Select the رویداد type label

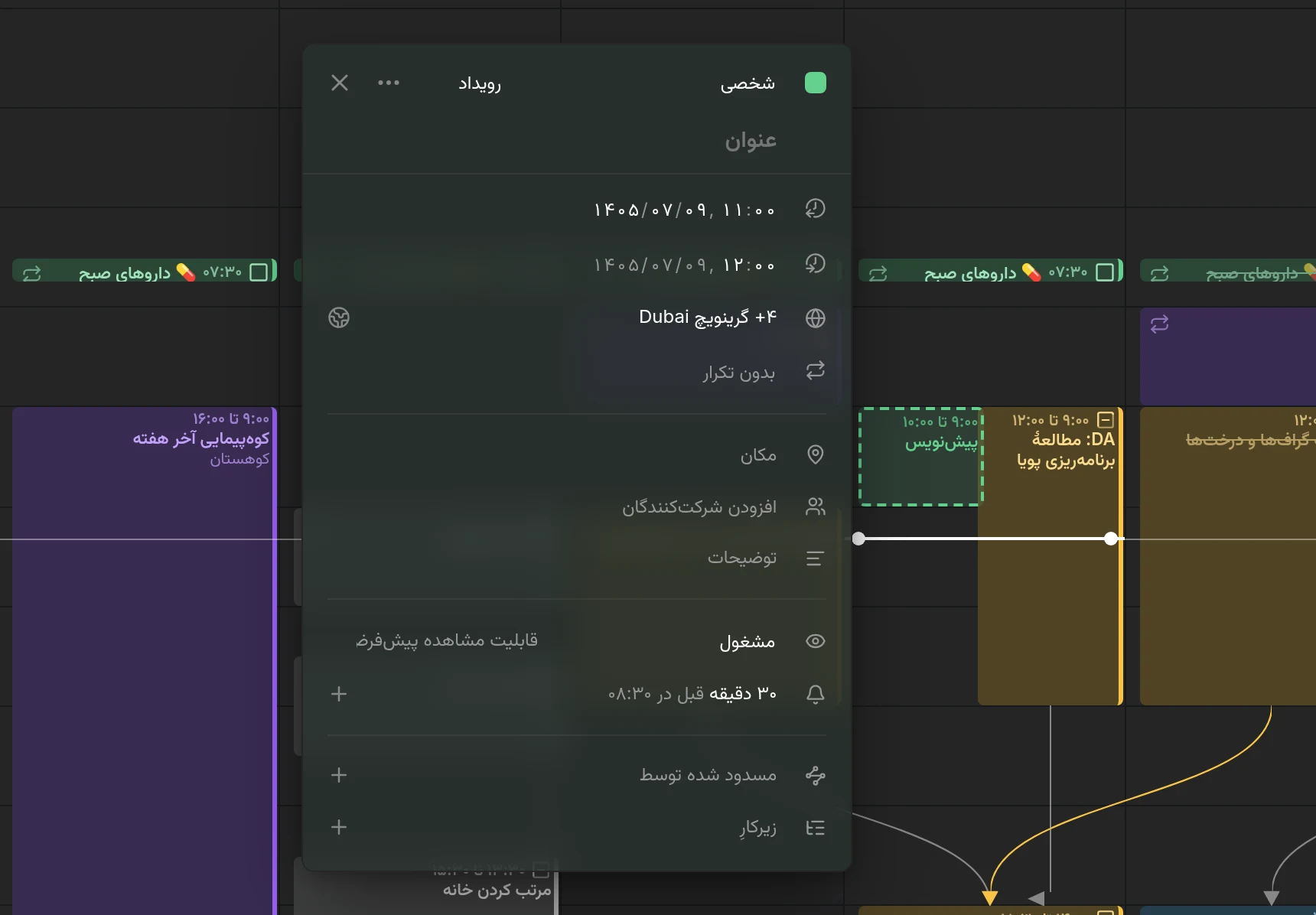coord(480,83)
